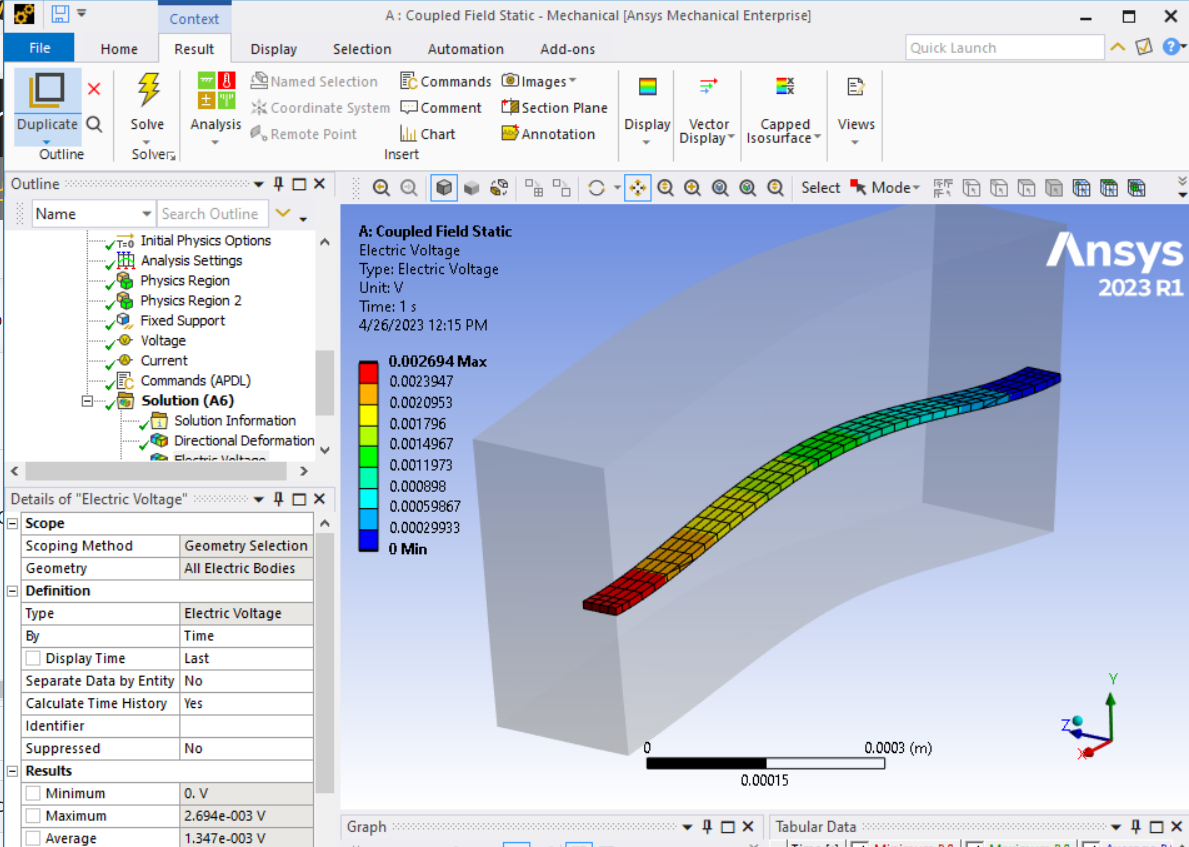Screen dimensions: 1189x847
Task: Switch to the Add-ons ribbon tab
Action: point(567,49)
